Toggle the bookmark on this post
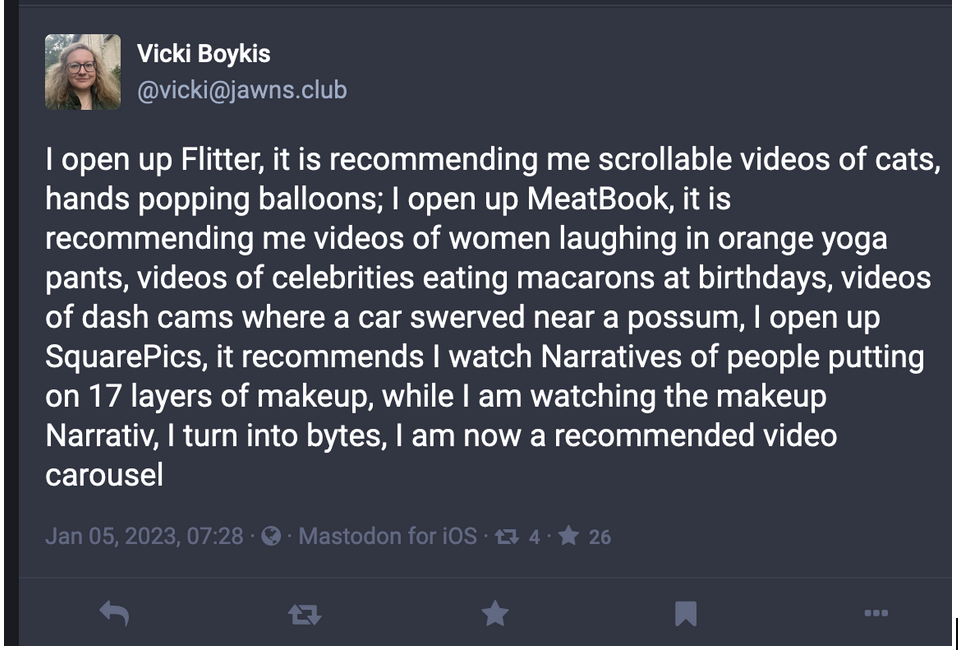 click(x=686, y=613)
